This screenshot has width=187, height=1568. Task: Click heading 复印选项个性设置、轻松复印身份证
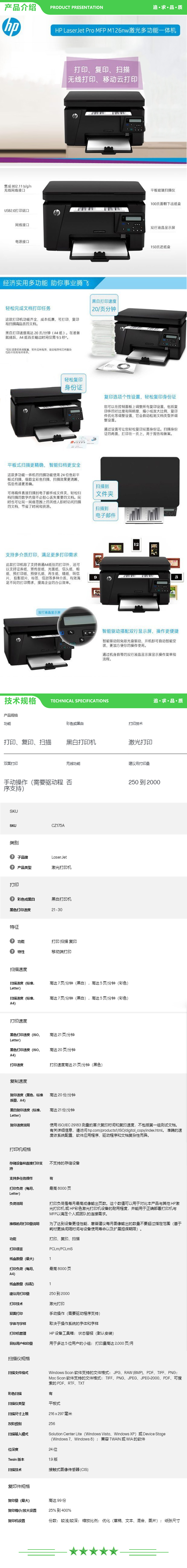point(140,396)
